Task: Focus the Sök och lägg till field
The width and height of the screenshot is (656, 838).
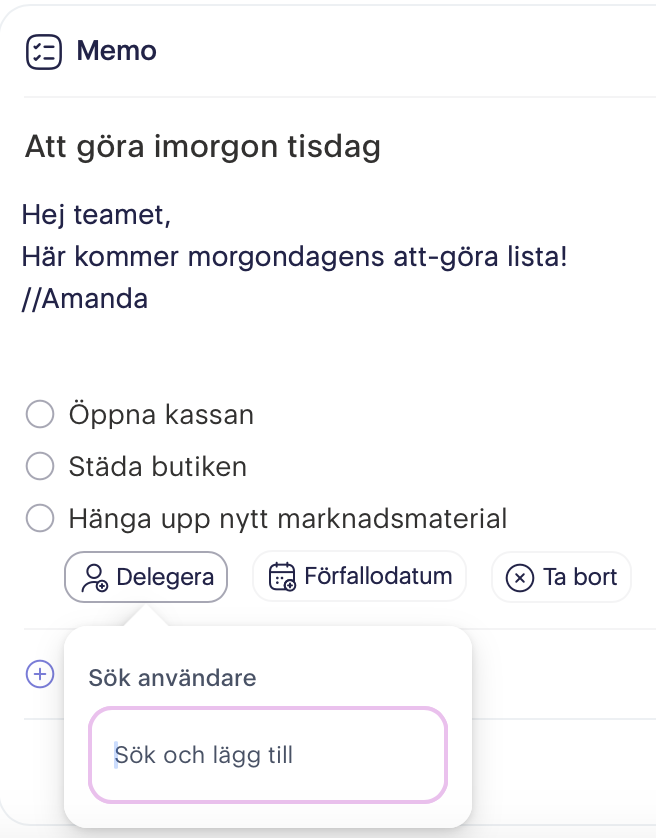Action: 268,755
